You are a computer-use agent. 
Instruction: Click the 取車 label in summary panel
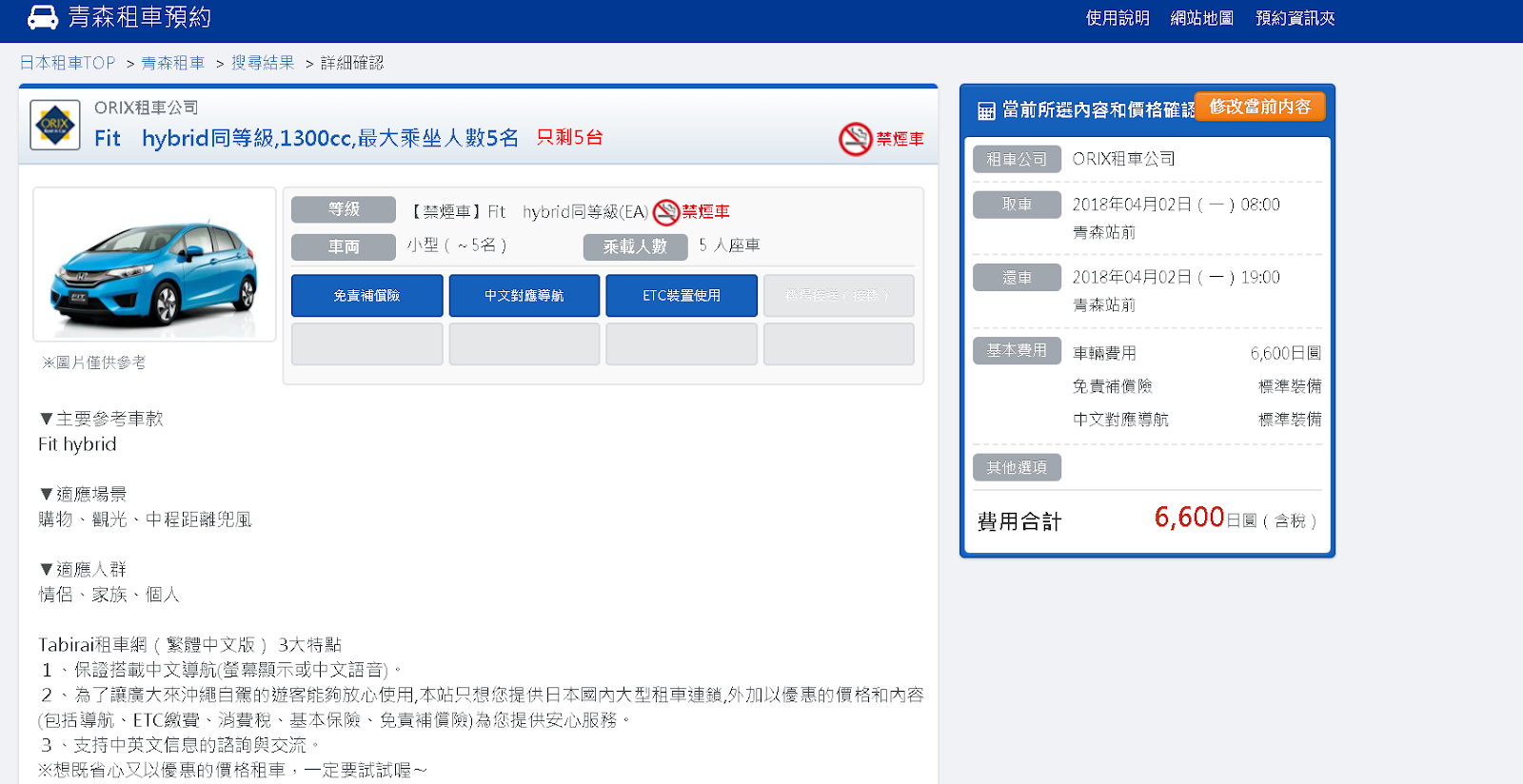pyautogui.click(x=1017, y=205)
